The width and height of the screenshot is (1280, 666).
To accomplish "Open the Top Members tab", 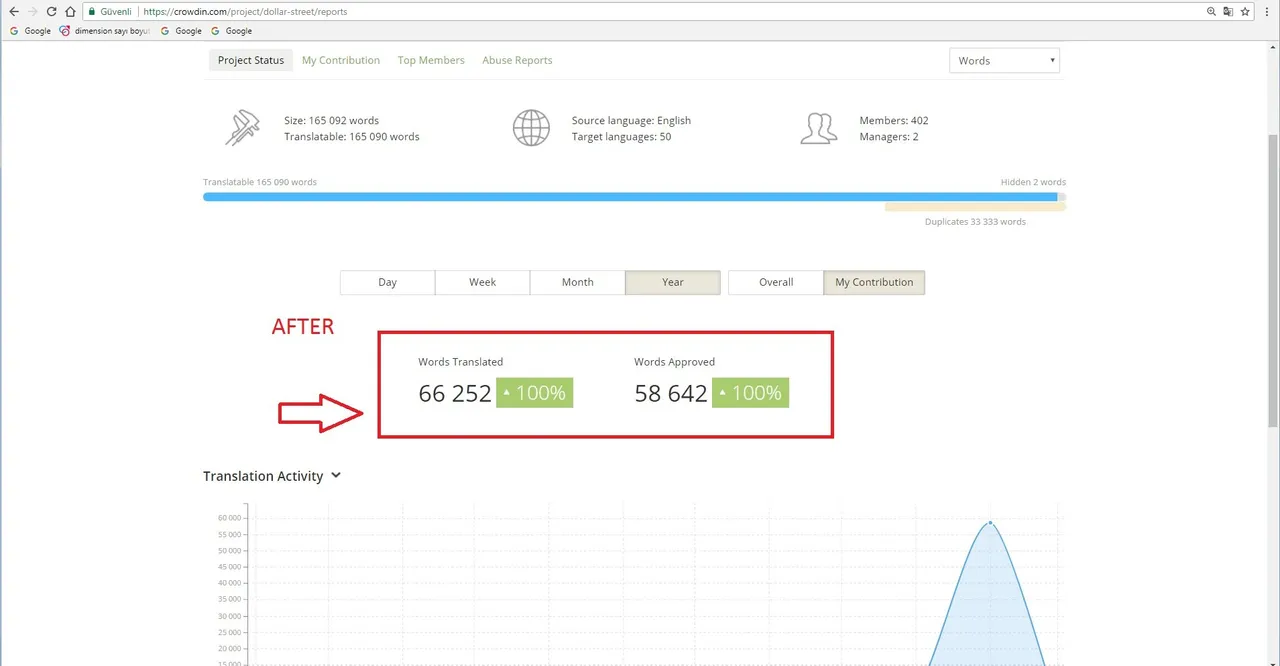I will [431, 60].
